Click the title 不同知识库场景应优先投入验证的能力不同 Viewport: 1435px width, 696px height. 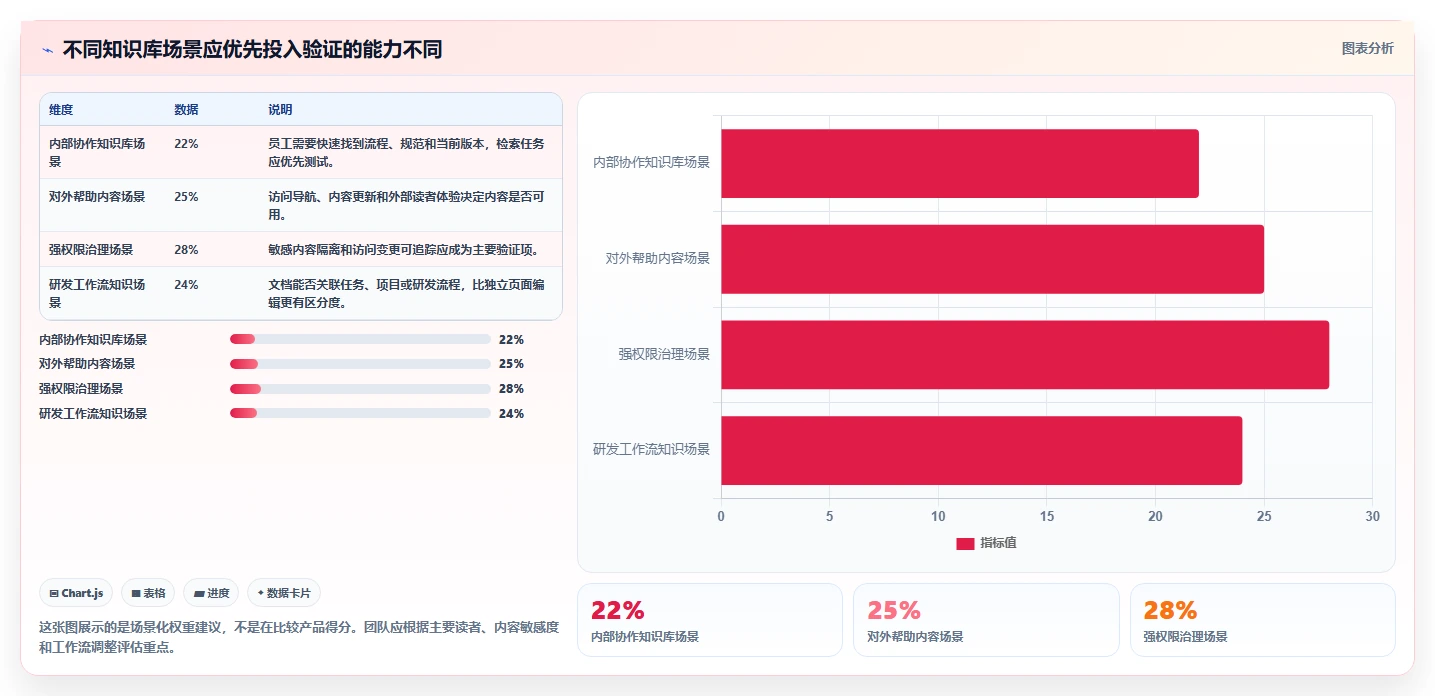click(252, 50)
